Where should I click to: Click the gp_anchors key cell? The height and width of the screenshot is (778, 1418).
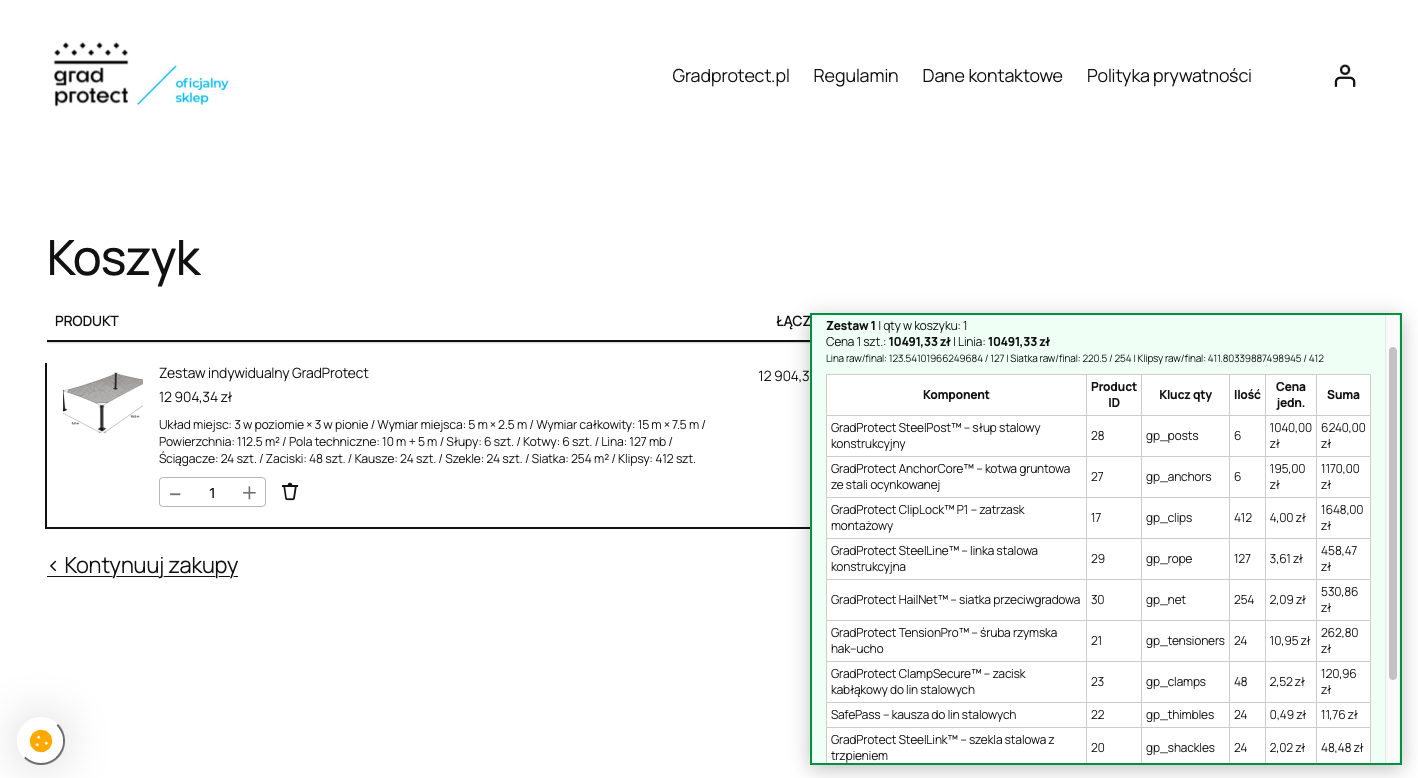point(1186,477)
